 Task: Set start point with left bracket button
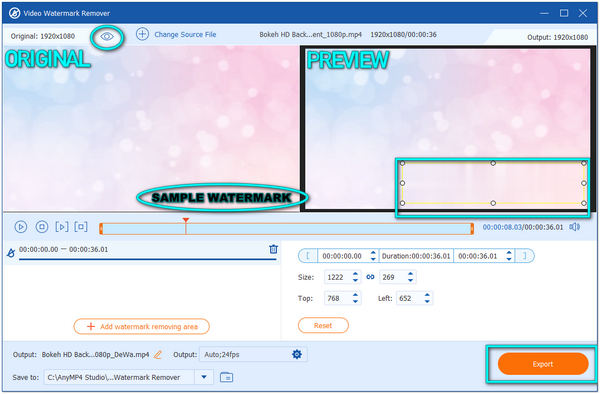pyautogui.click(x=308, y=256)
